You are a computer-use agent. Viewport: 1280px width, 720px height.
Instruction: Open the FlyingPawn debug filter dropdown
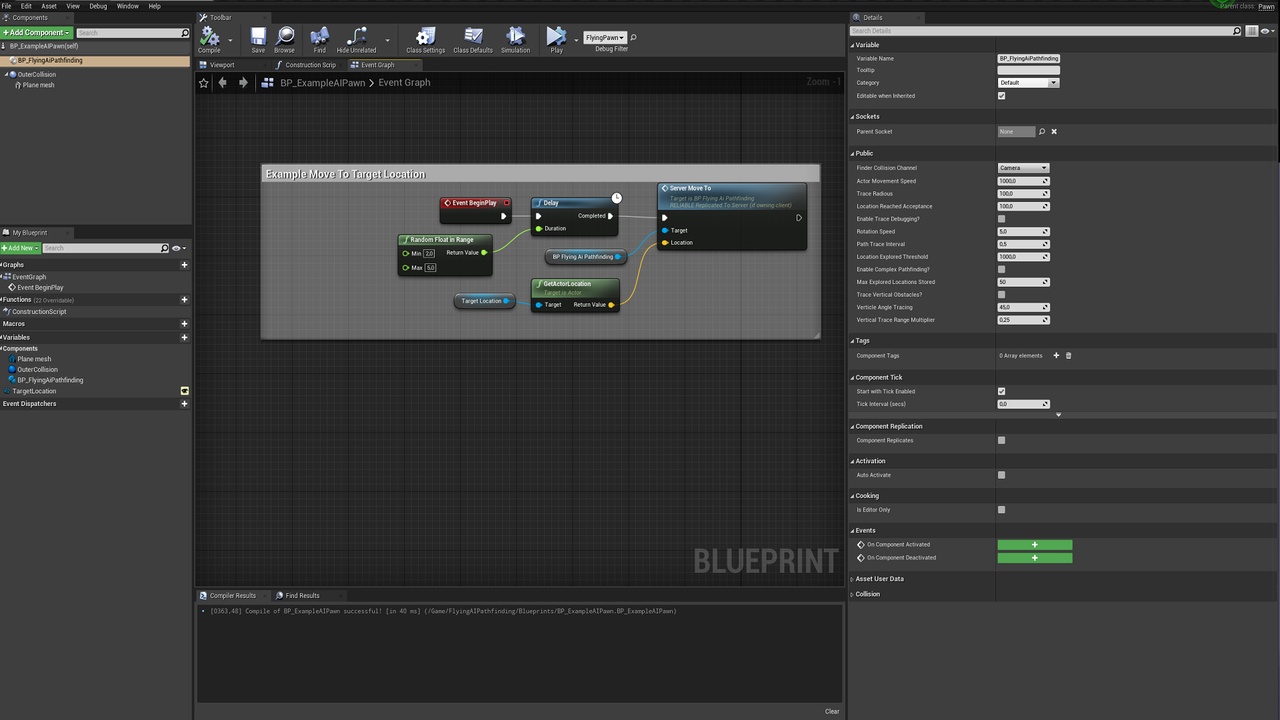point(604,38)
